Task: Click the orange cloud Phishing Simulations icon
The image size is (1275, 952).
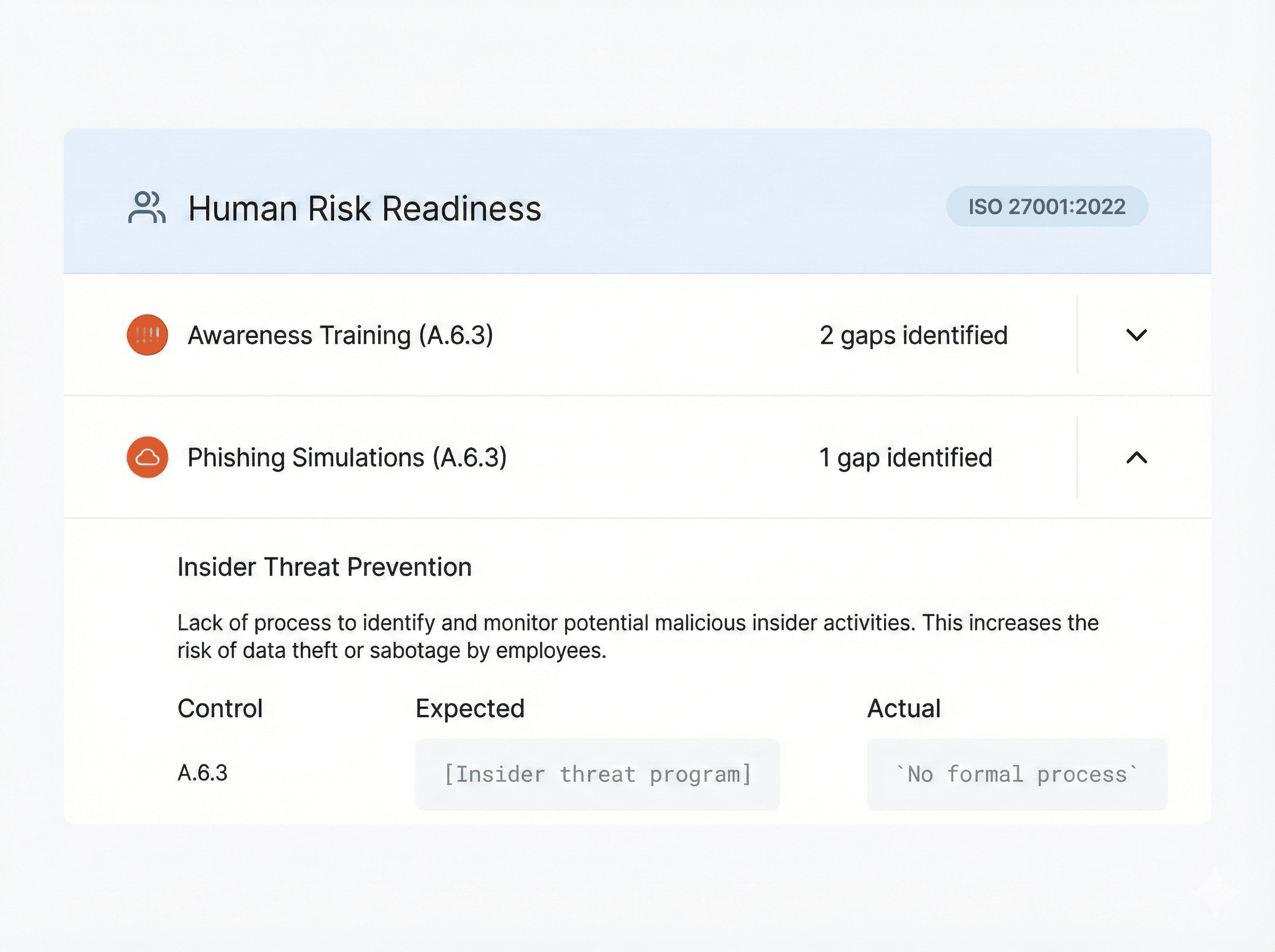Action: point(148,457)
